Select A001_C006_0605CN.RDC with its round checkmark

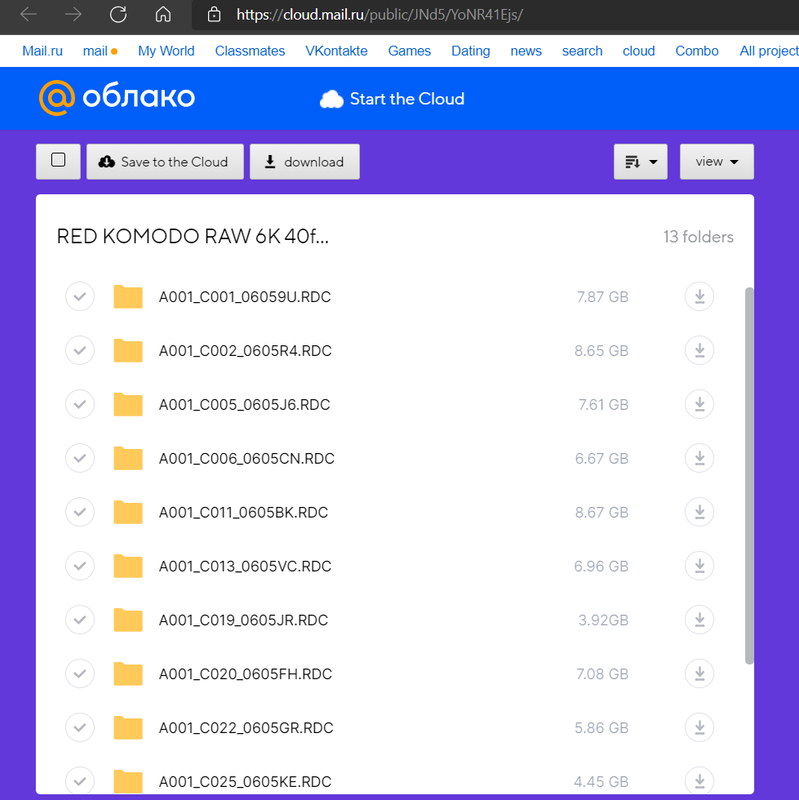tap(80, 458)
